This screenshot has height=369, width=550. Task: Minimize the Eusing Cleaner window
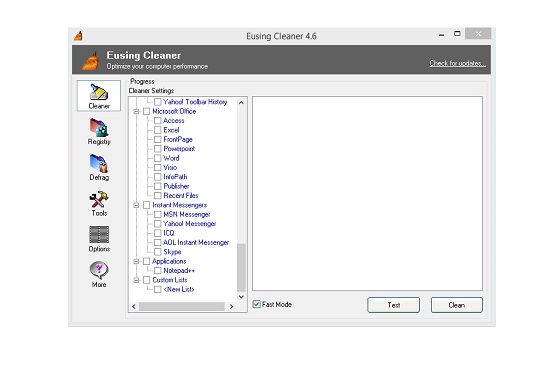[x=441, y=35]
